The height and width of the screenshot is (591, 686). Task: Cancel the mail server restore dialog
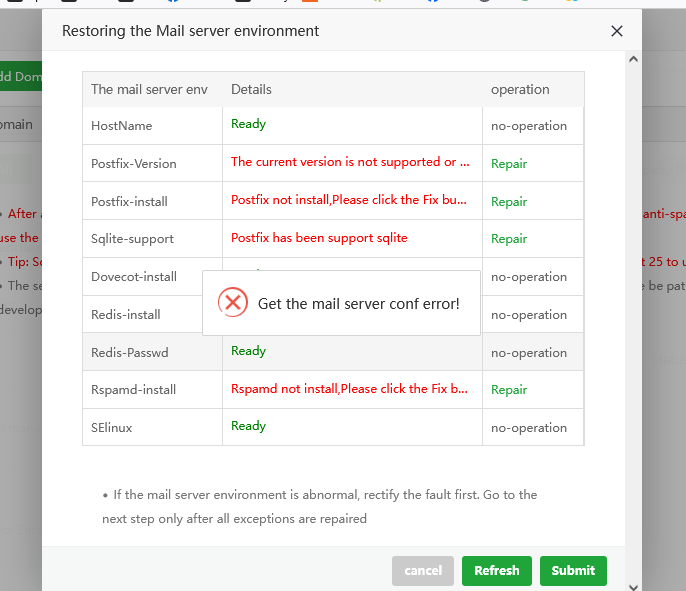click(423, 570)
